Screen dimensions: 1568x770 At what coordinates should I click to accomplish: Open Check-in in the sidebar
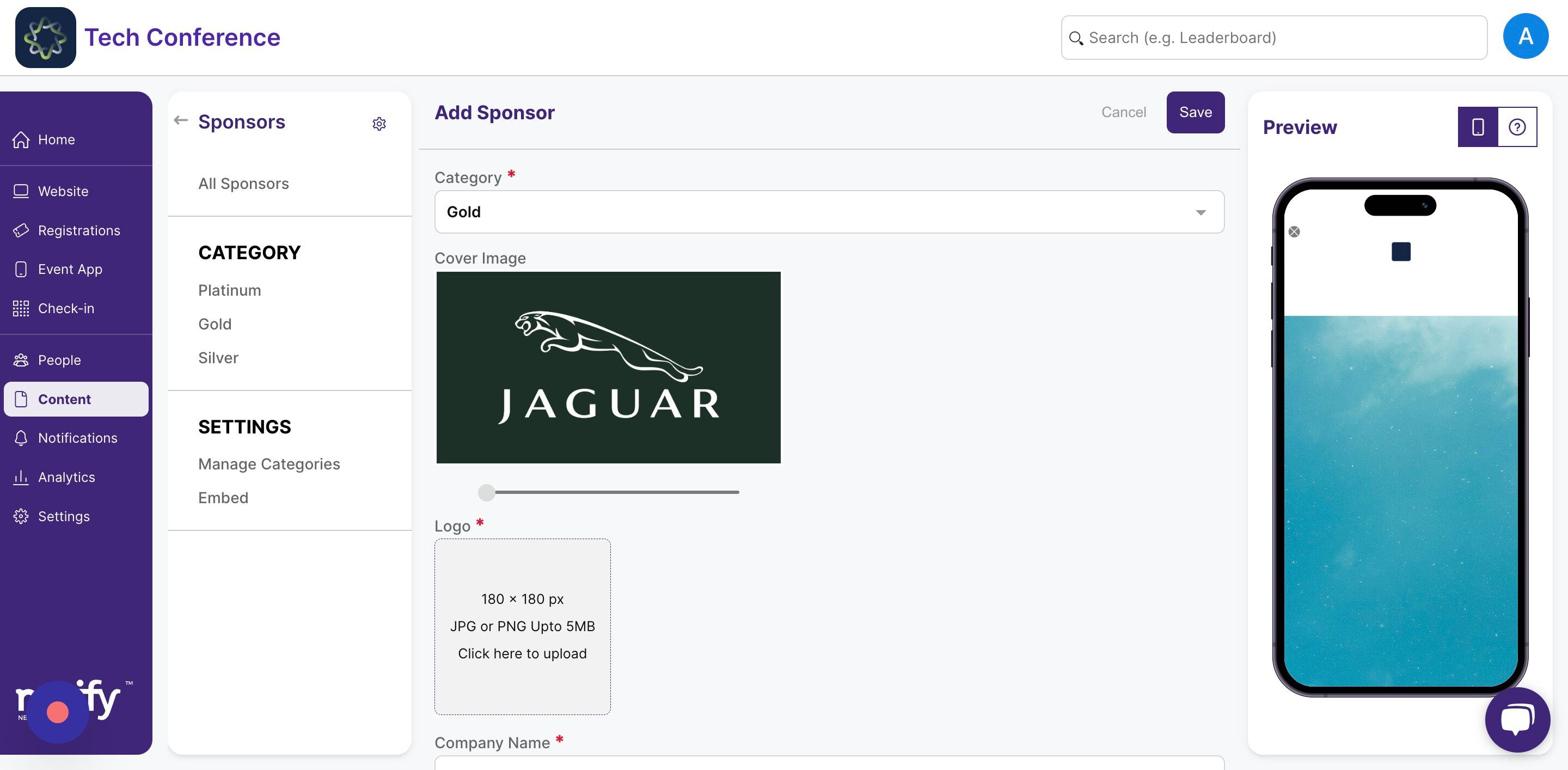66,308
